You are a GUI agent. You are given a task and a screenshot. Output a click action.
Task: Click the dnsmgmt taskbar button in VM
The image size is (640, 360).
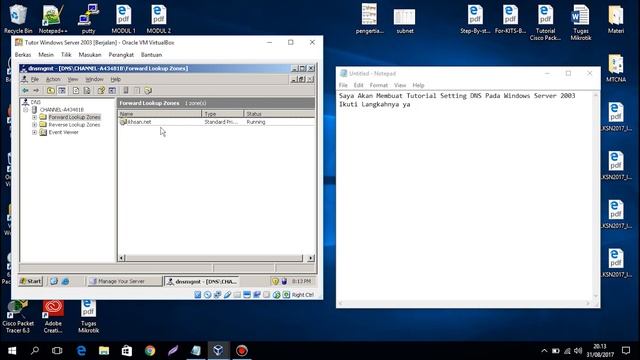pyautogui.click(x=202, y=281)
